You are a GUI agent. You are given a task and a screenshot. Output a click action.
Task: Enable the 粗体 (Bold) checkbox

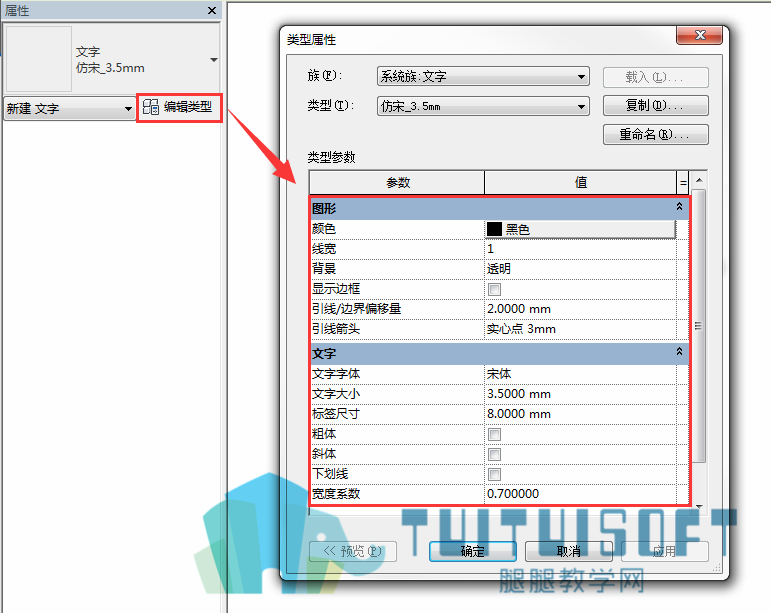click(x=494, y=435)
